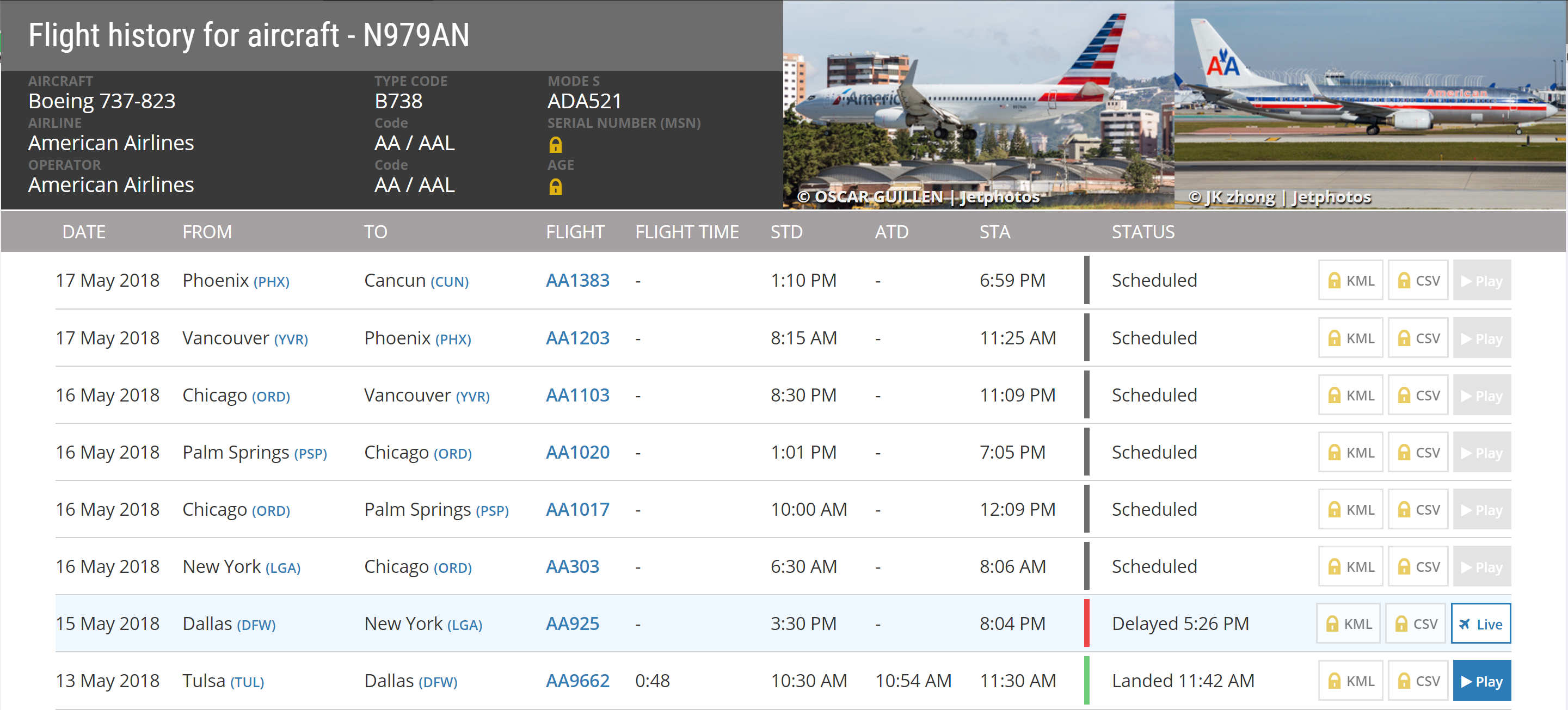Download locked CSV for flight AA1203
Viewport: 1568px width, 710px height.
(x=1418, y=338)
